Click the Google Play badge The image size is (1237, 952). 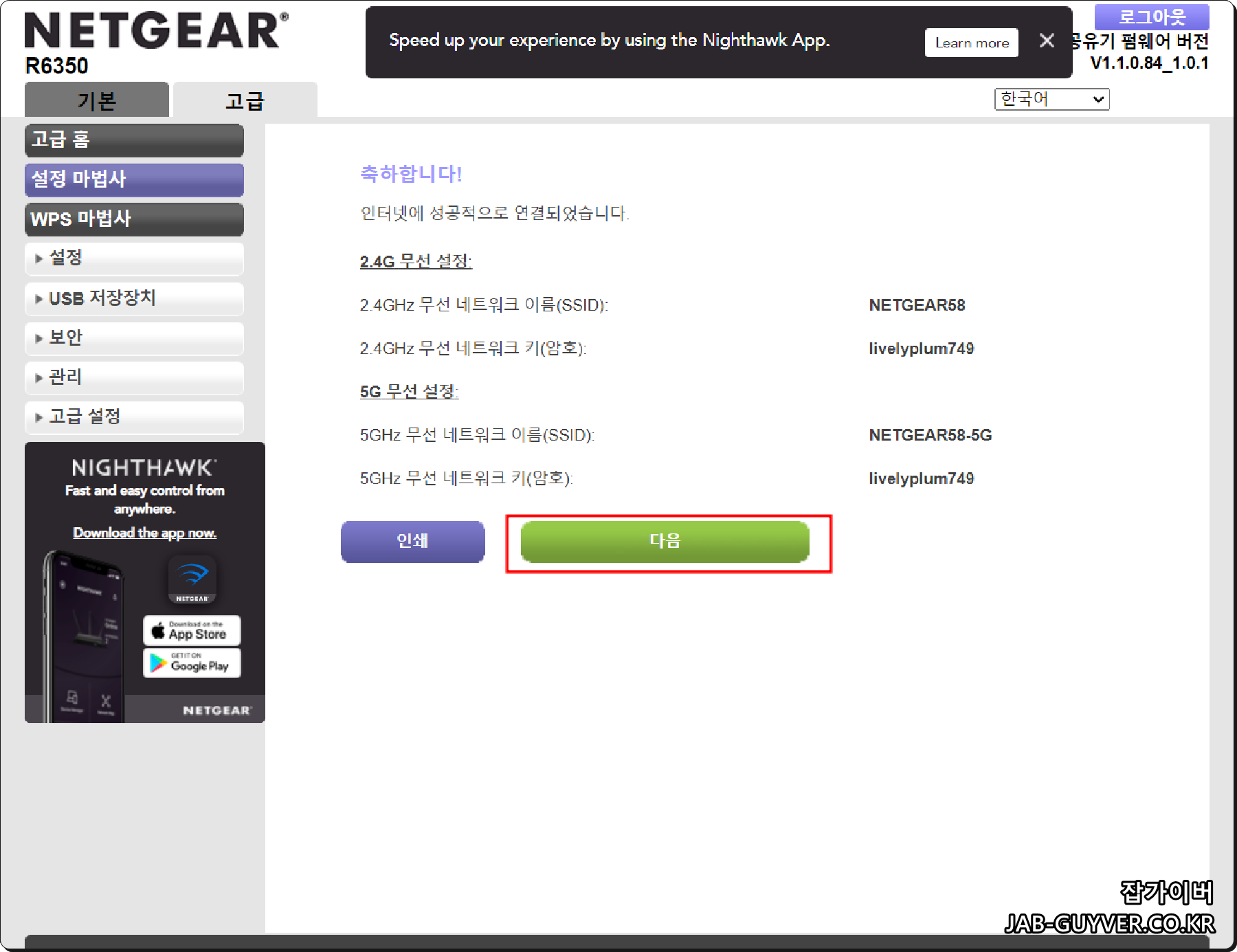pos(192,663)
